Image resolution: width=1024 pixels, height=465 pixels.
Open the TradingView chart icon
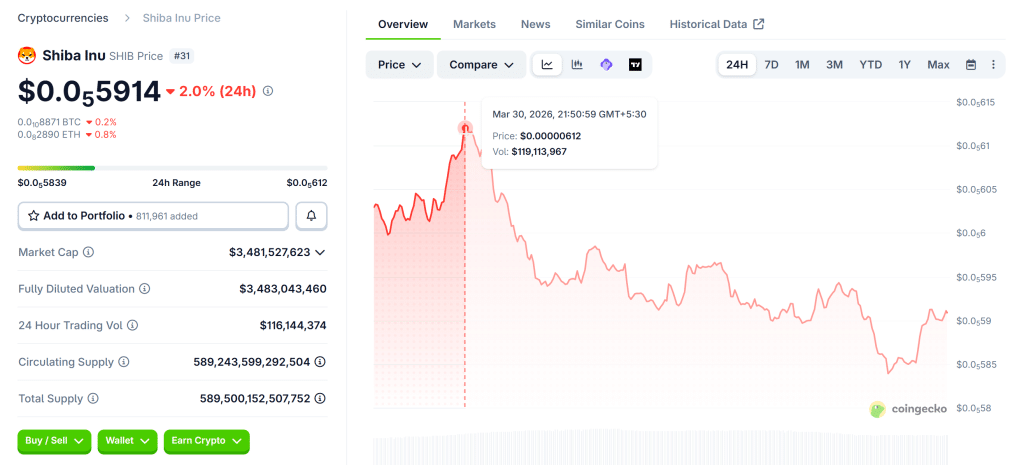point(635,65)
